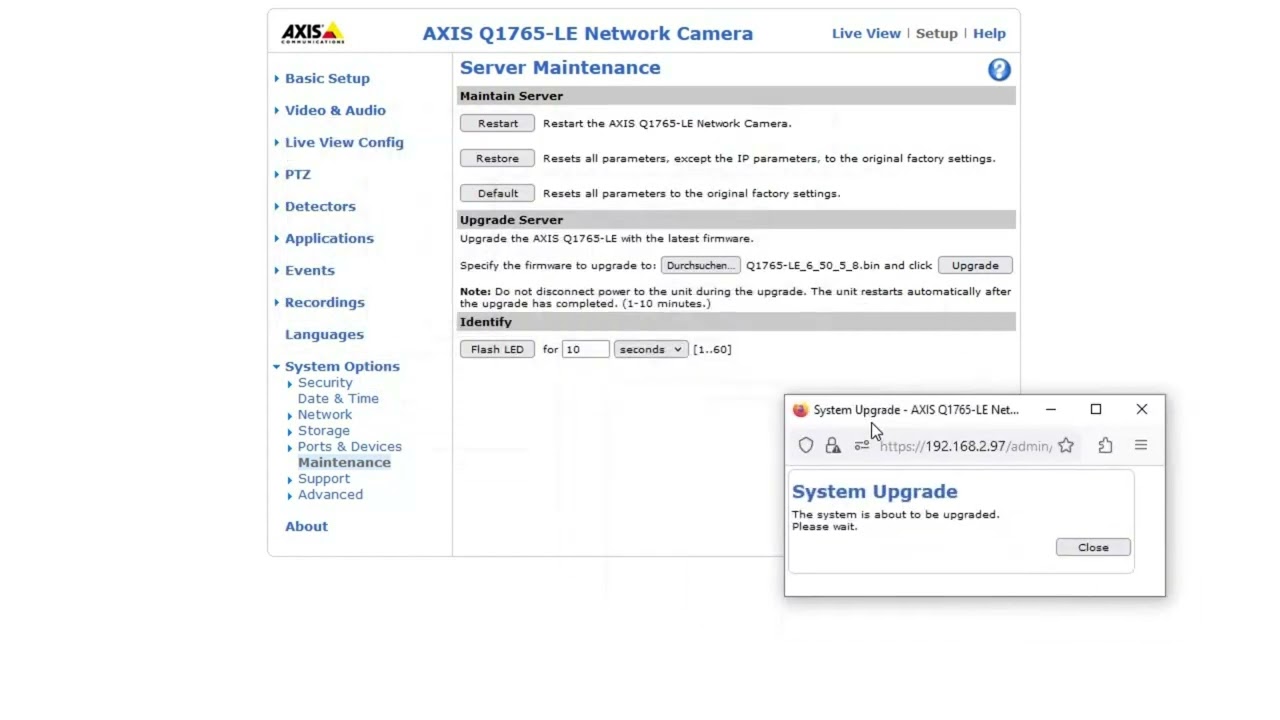The width and height of the screenshot is (1280, 720).
Task: Open Ports & Devices settings
Action: pyautogui.click(x=350, y=446)
